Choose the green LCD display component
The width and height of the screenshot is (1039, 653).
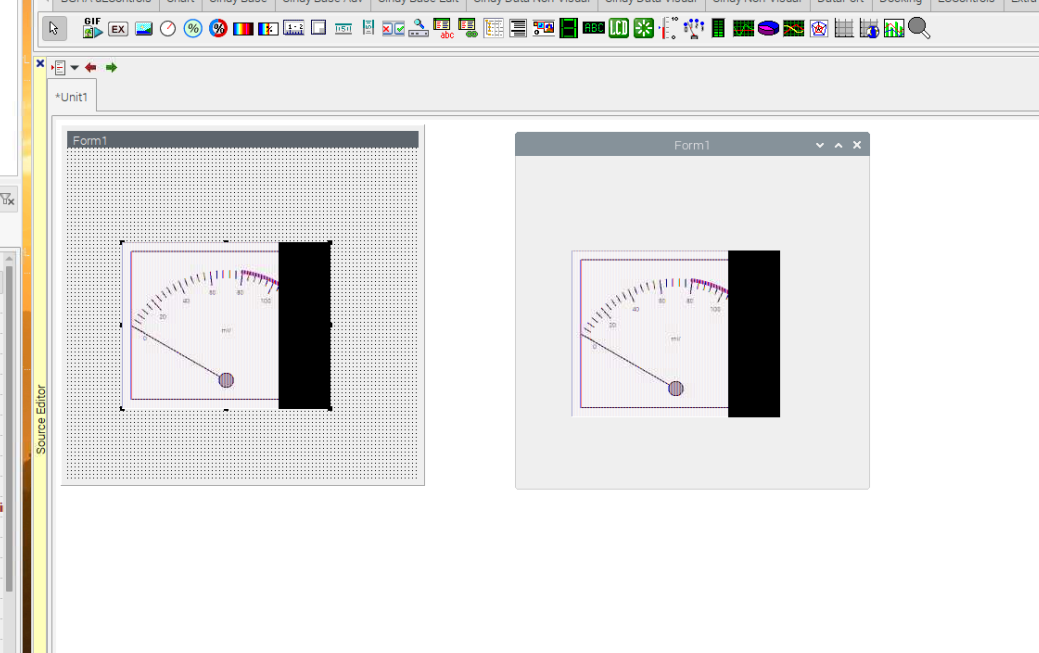tap(618, 29)
